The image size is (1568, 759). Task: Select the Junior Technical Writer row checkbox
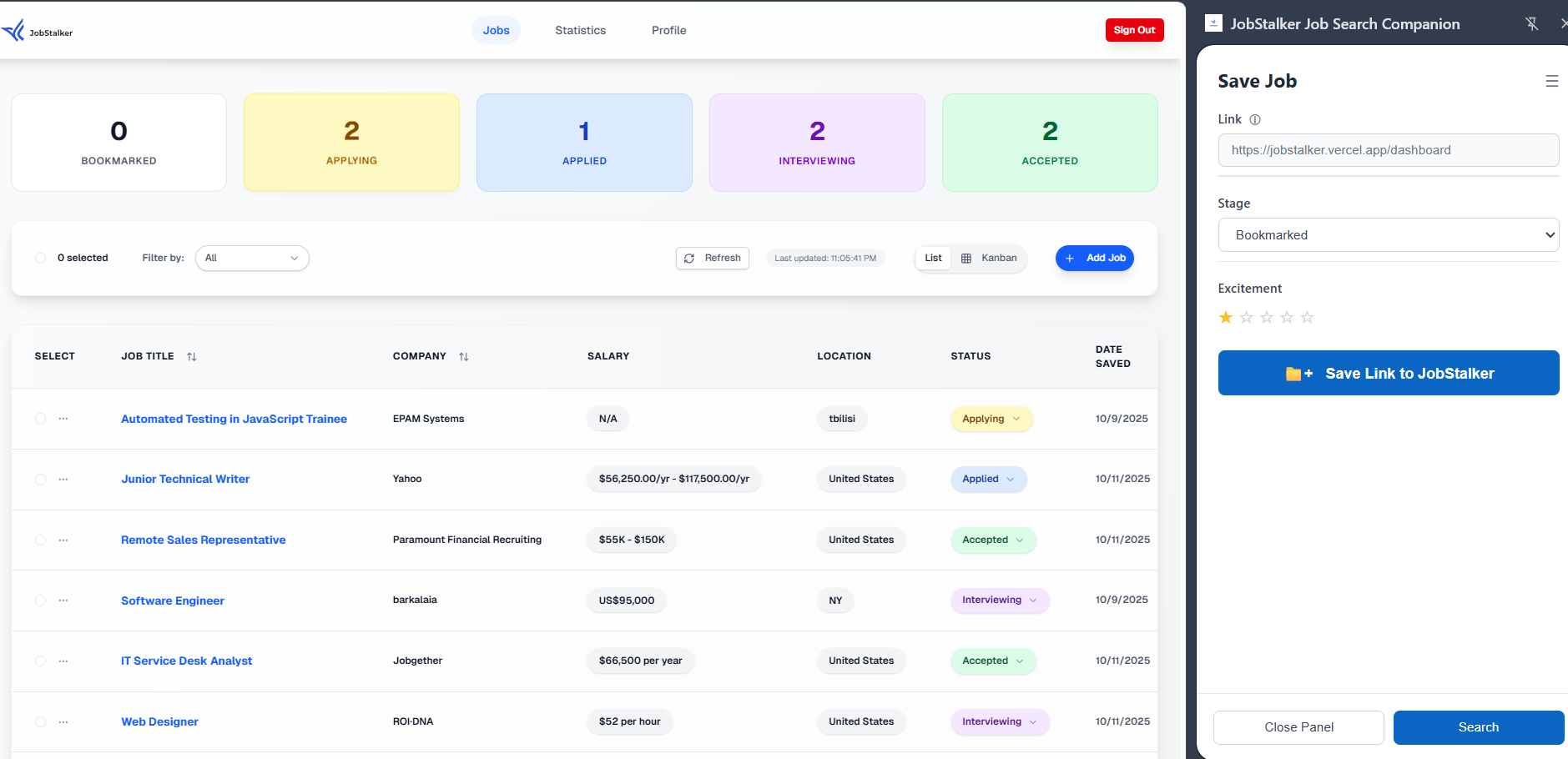[39, 479]
